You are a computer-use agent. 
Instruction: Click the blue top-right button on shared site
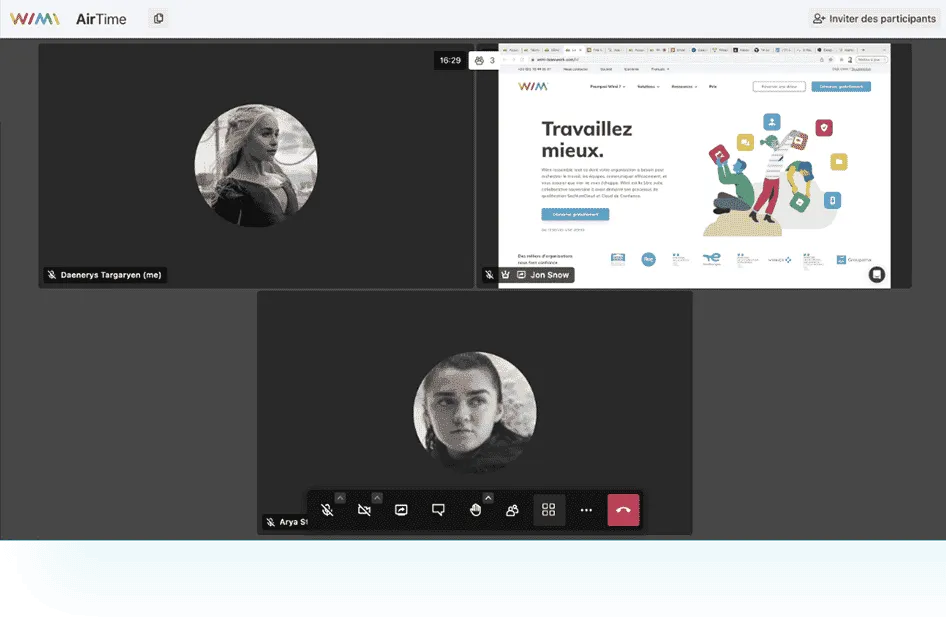pyautogui.click(x=841, y=86)
